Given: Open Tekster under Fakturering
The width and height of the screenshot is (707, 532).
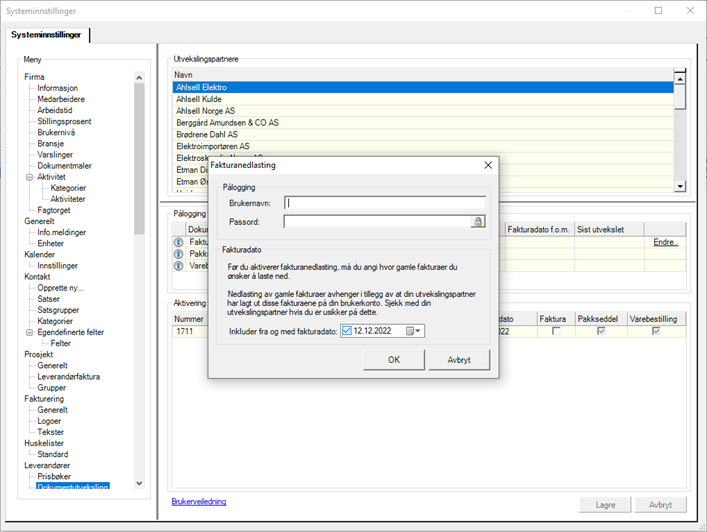Looking at the screenshot, I should pos(50,432).
